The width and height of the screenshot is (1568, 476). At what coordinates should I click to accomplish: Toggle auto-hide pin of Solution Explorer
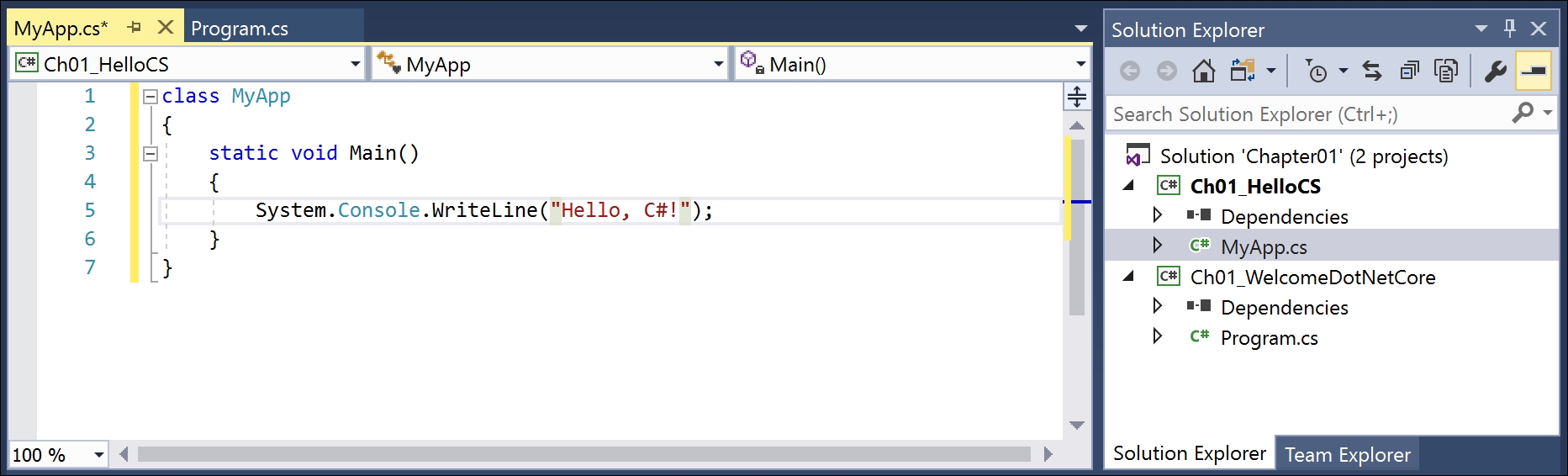(x=1510, y=29)
